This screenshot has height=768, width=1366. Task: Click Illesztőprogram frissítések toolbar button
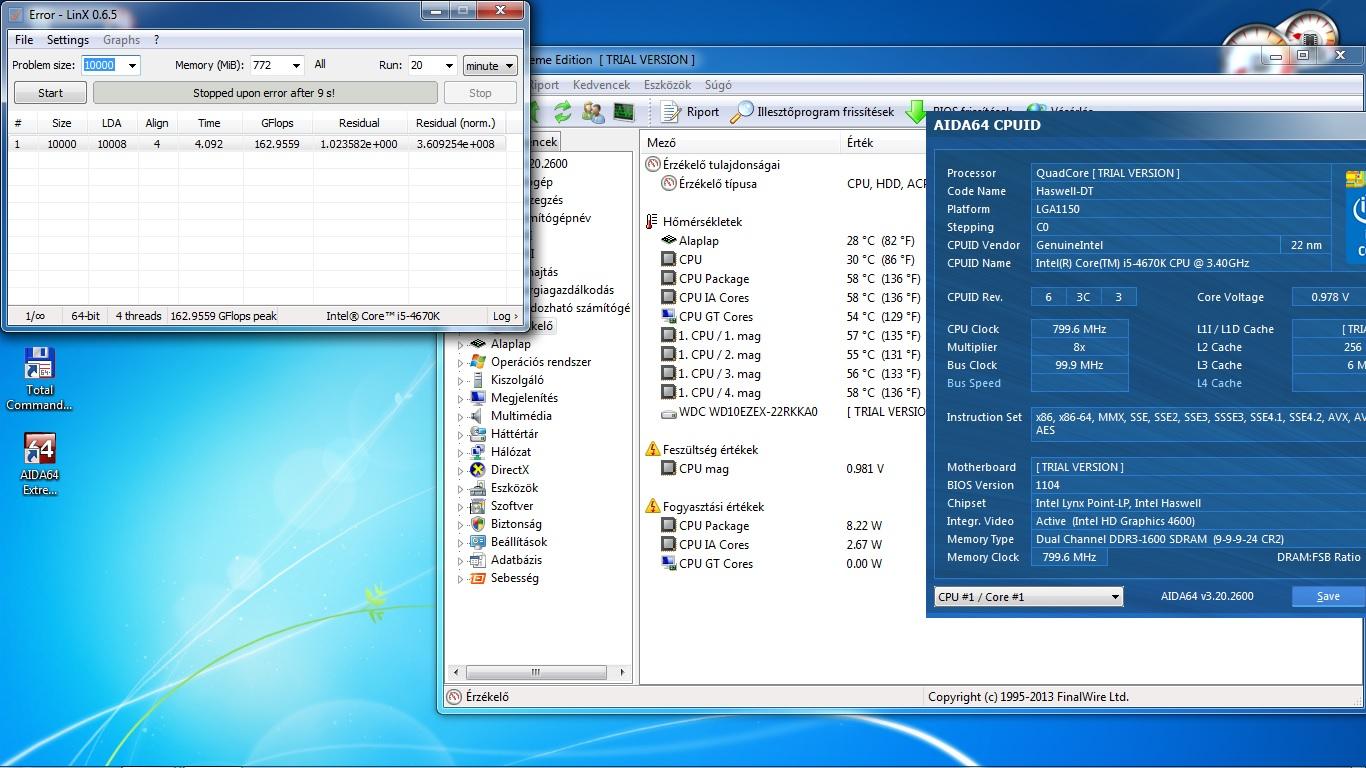point(812,112)
